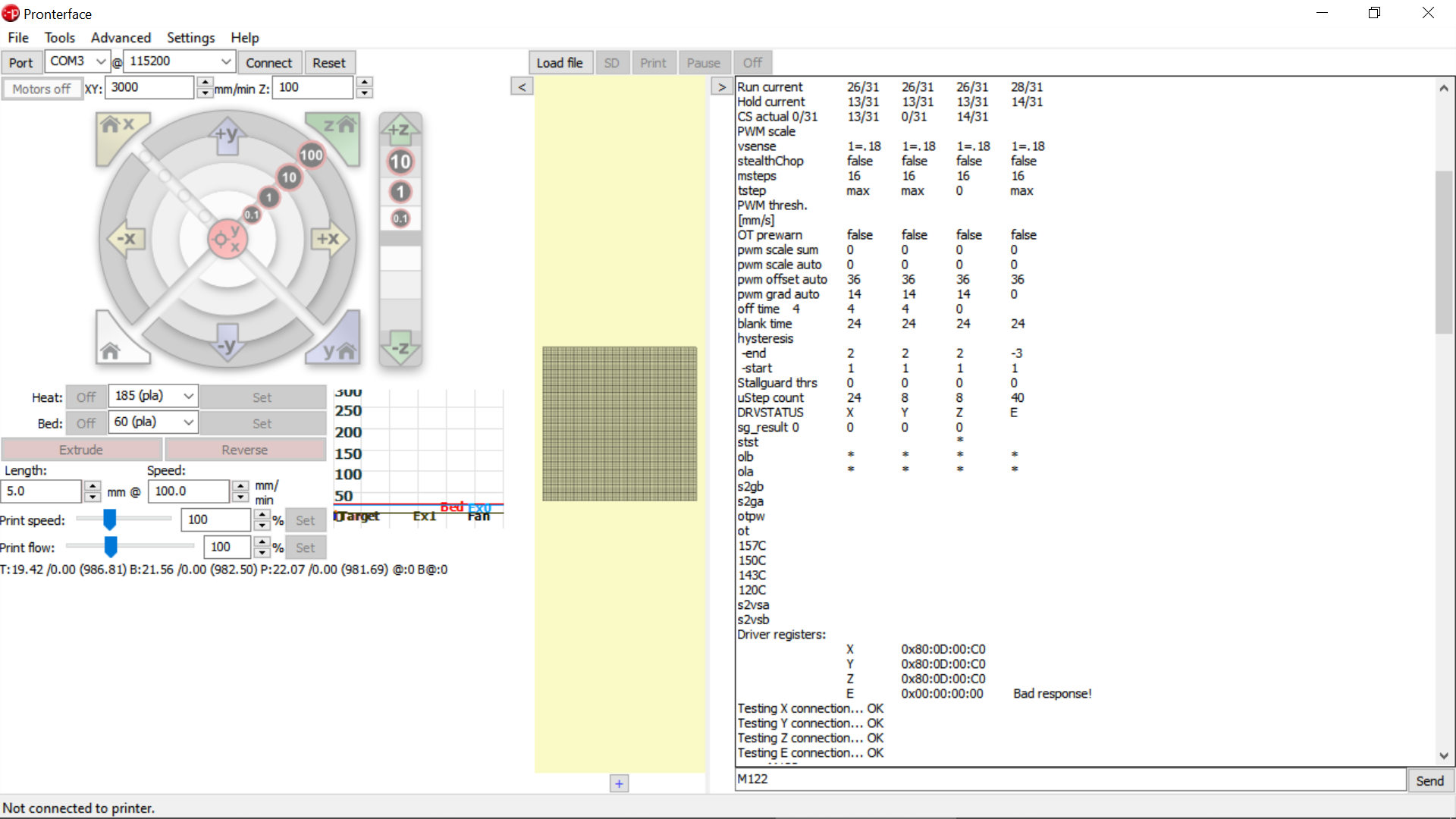Click the home Y axis icon
The height and width of the screenshot is (819, 1456).
pos(338,350)
